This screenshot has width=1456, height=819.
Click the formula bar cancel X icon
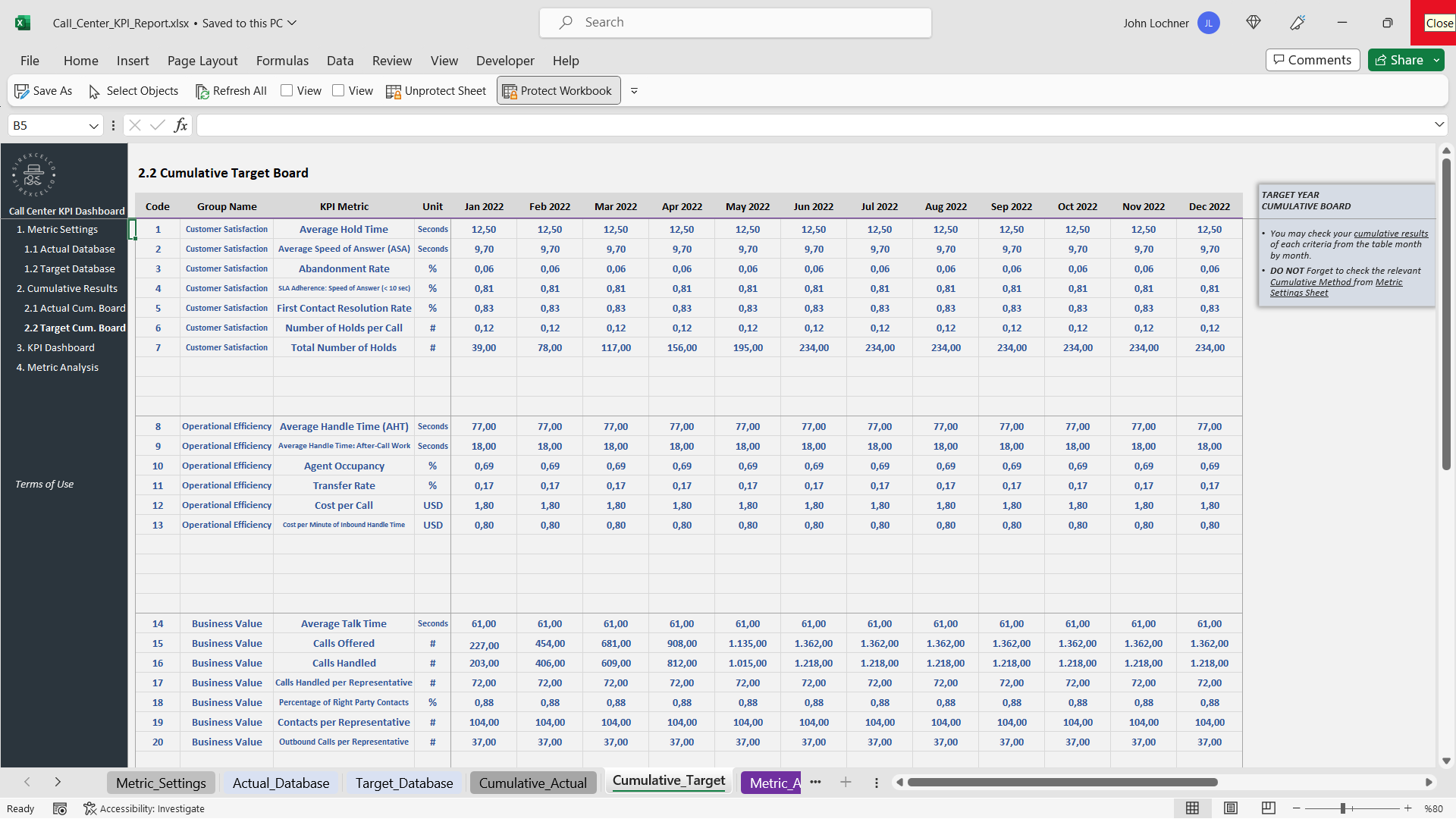[135, 125]
